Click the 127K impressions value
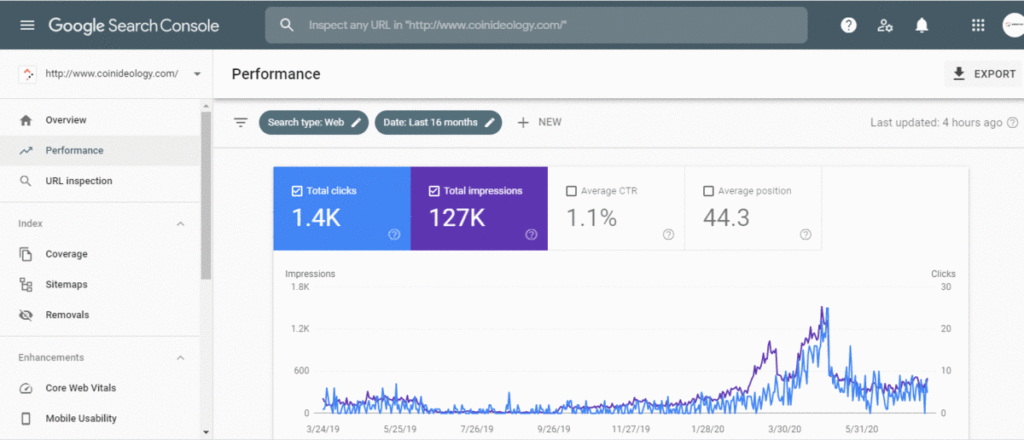 tap(457, 218)
